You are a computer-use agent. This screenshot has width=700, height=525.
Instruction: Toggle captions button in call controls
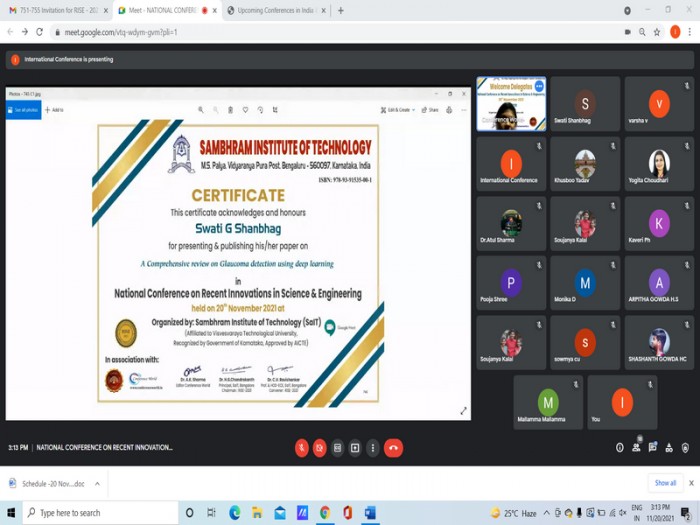[x=338, y=448]
